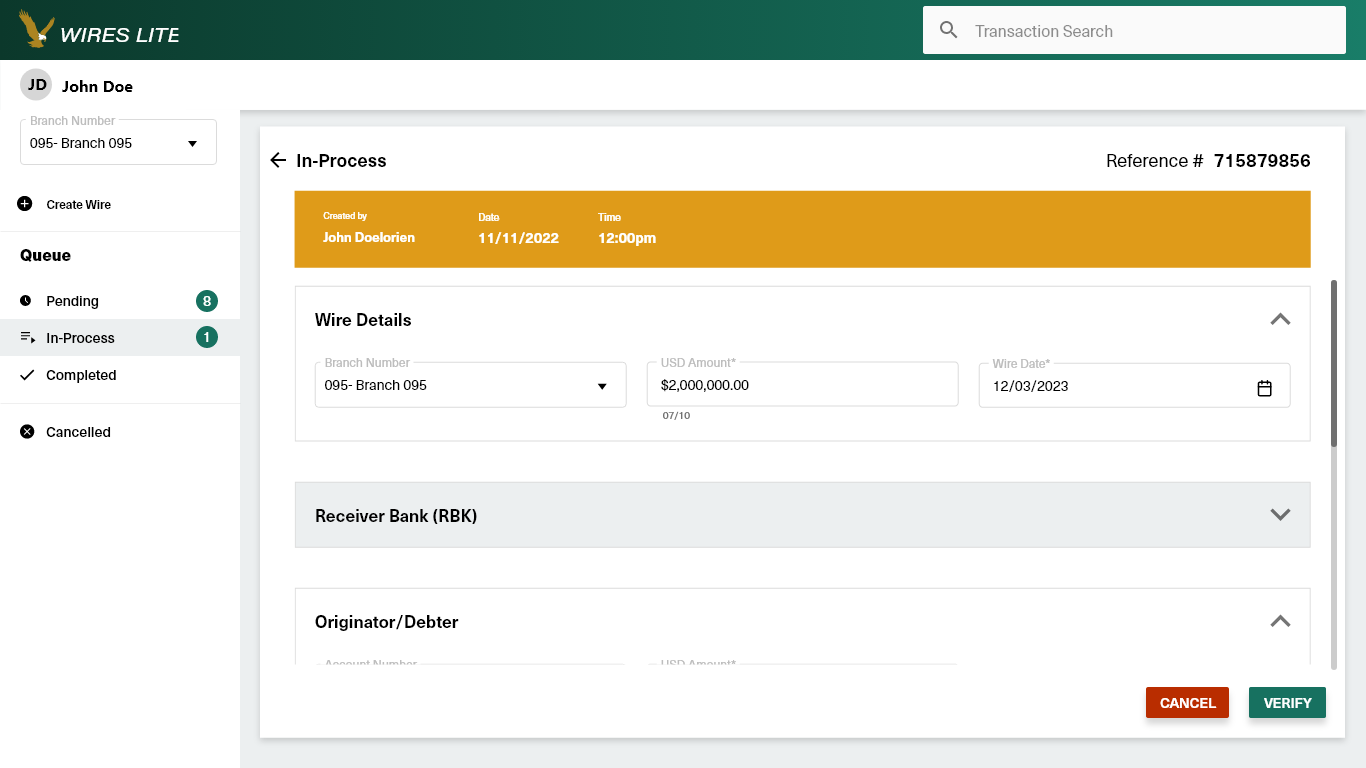The height and width of the screenshot is (768, 1366).
Task: Click into the USD Amount field
Action: click(x=802, y=386)
